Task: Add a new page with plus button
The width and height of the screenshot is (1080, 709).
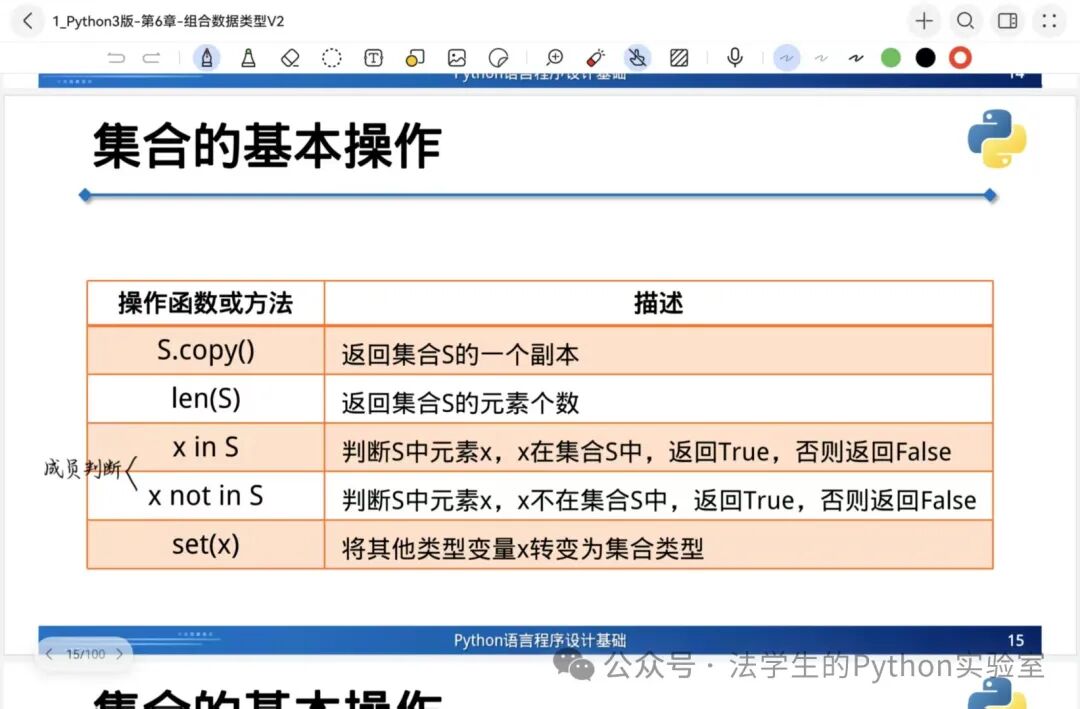Action: [924, 20]
